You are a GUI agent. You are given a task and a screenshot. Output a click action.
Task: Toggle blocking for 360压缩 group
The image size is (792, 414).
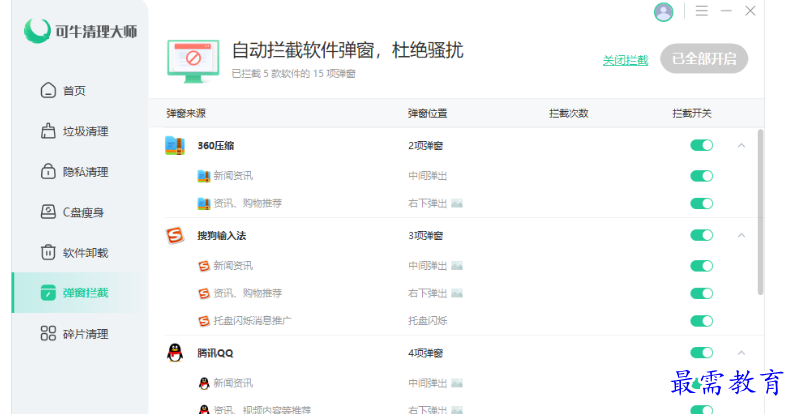tap(702, 145)
